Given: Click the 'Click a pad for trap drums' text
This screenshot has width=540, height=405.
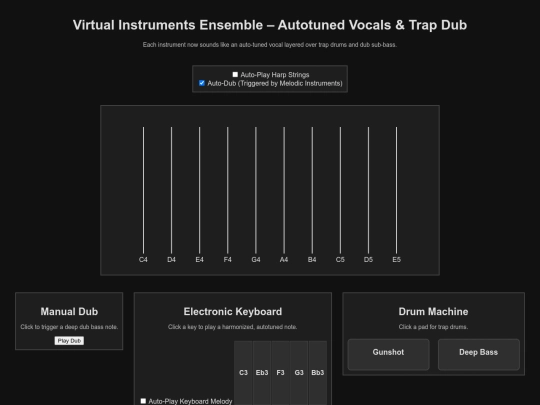Looking at the screenshot, I should pos(433,327).
